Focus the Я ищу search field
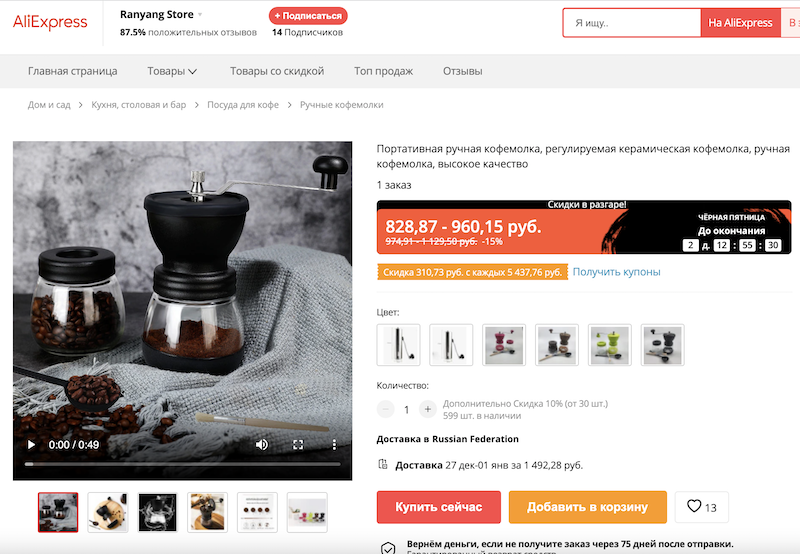Screen dimensions: 800x554 click(x=632, y=23)
